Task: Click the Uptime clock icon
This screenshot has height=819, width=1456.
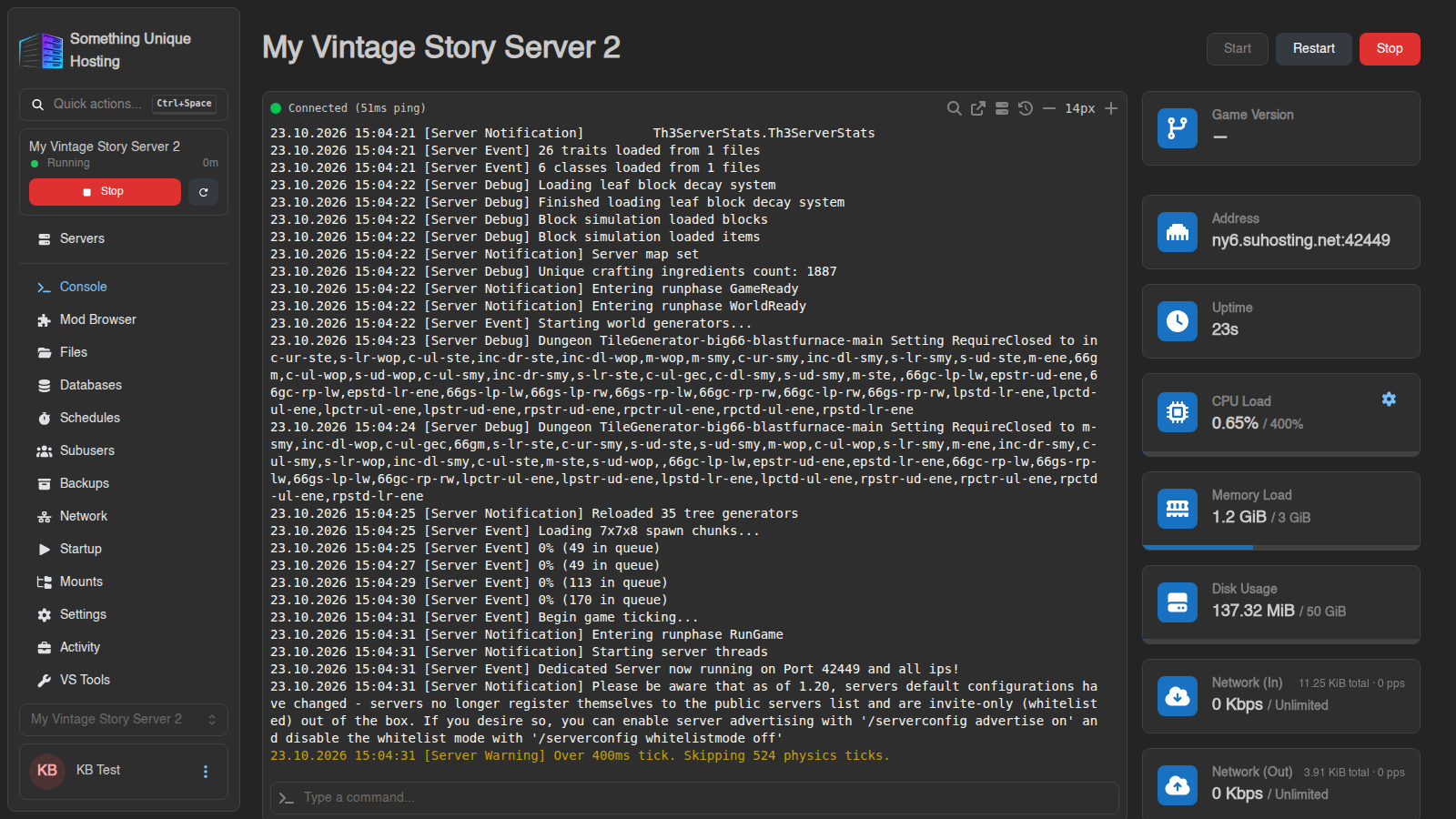Action: tap(1178, 321)
